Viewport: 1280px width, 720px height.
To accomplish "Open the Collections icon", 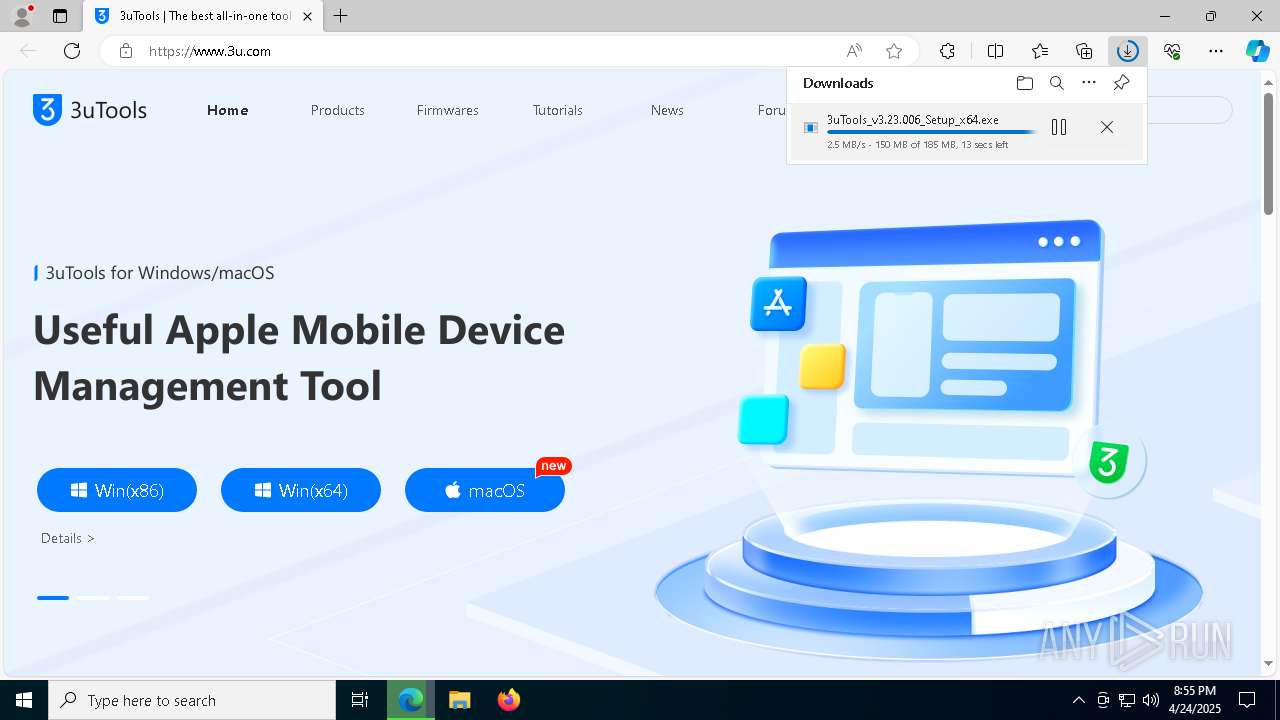I will coord(1084,51).
